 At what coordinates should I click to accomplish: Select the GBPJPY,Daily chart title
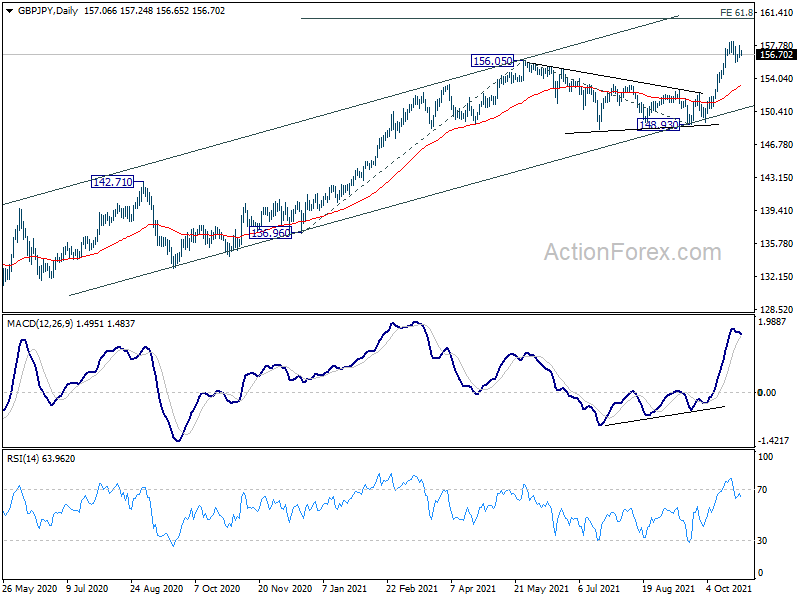tap(48, 11)
